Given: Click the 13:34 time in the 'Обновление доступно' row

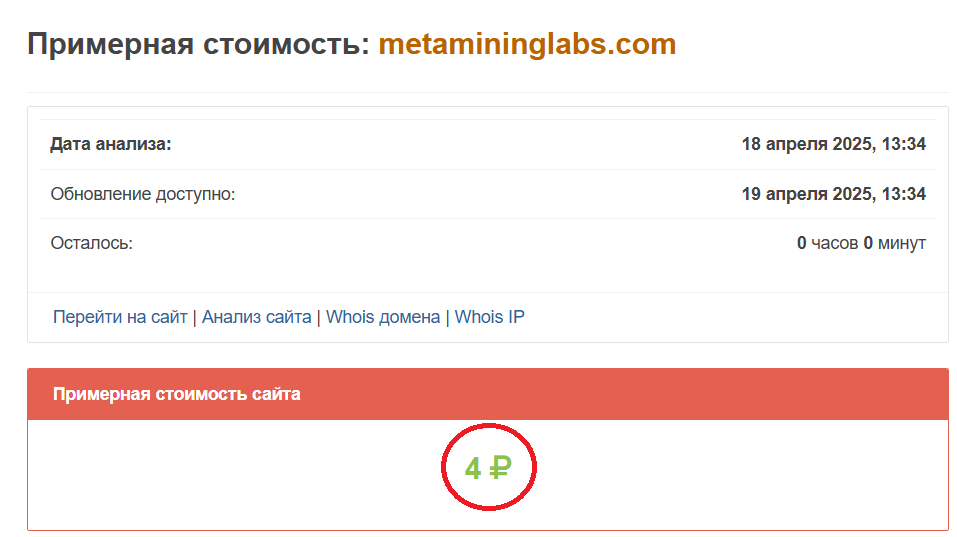Looking at the screenshot, I should pyautogui.click(x=903, y=194).
